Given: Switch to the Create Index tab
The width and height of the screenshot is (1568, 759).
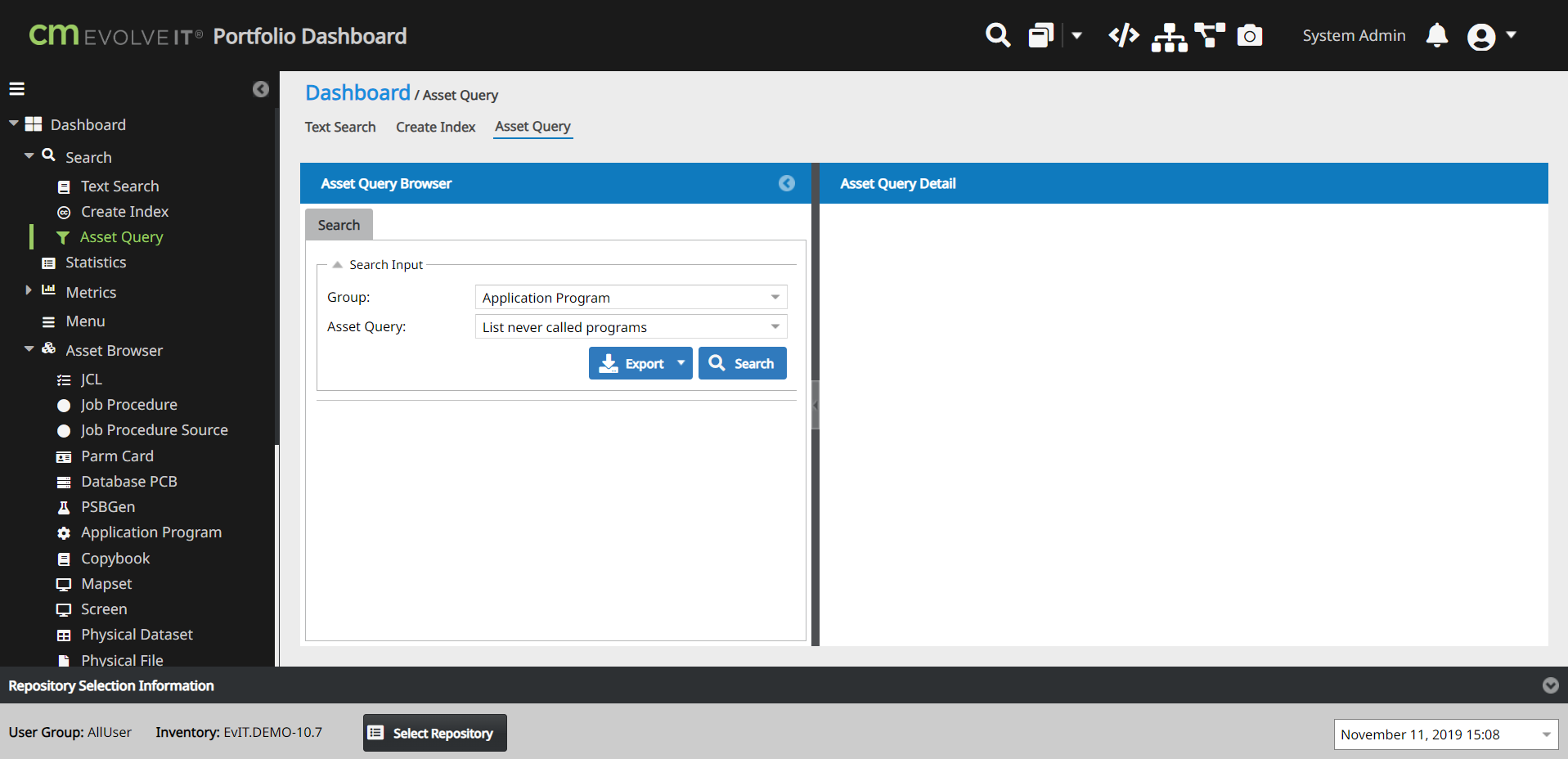Looking at the screenshot, I should [x=435, y=127].
